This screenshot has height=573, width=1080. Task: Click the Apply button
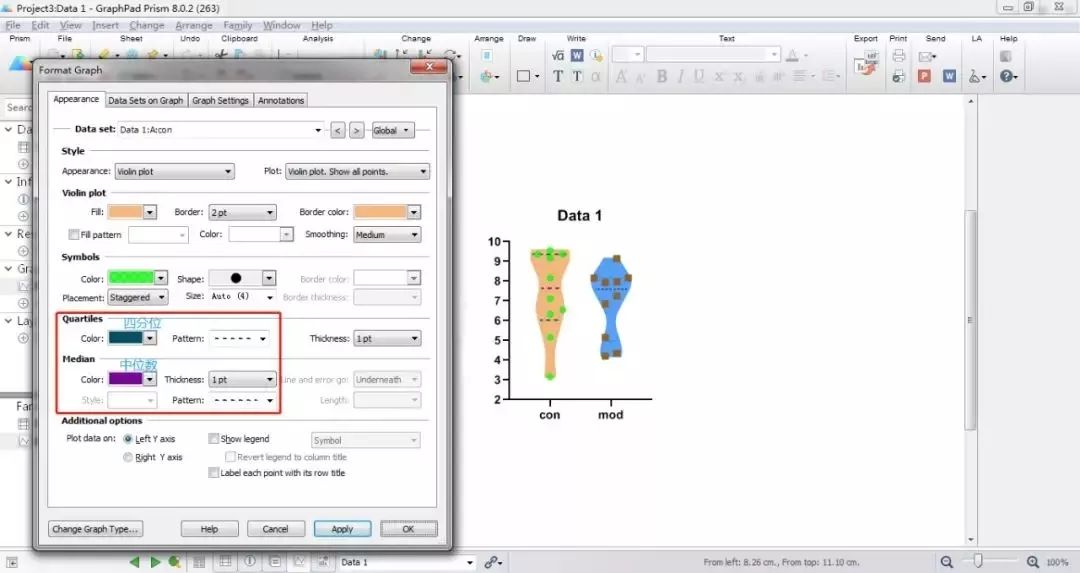pyautogui.click(x=342, y=529)
